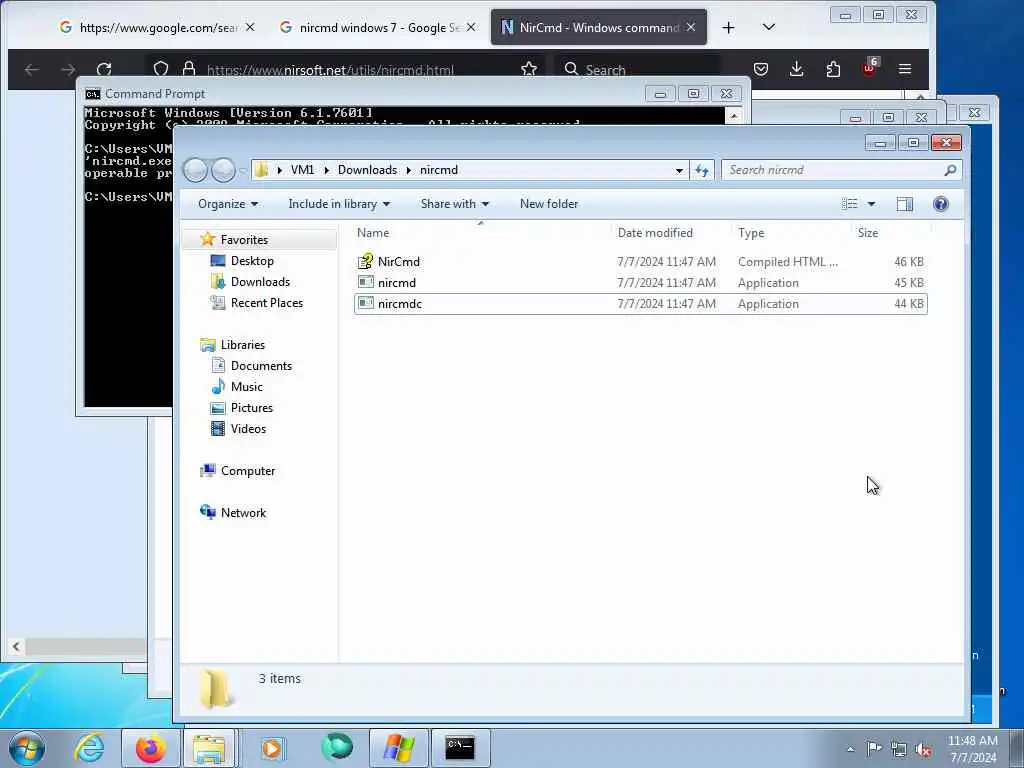Show the preview pane in Explorer
Viewport: 1024px width, 768px height.
[x=904, y=204]
